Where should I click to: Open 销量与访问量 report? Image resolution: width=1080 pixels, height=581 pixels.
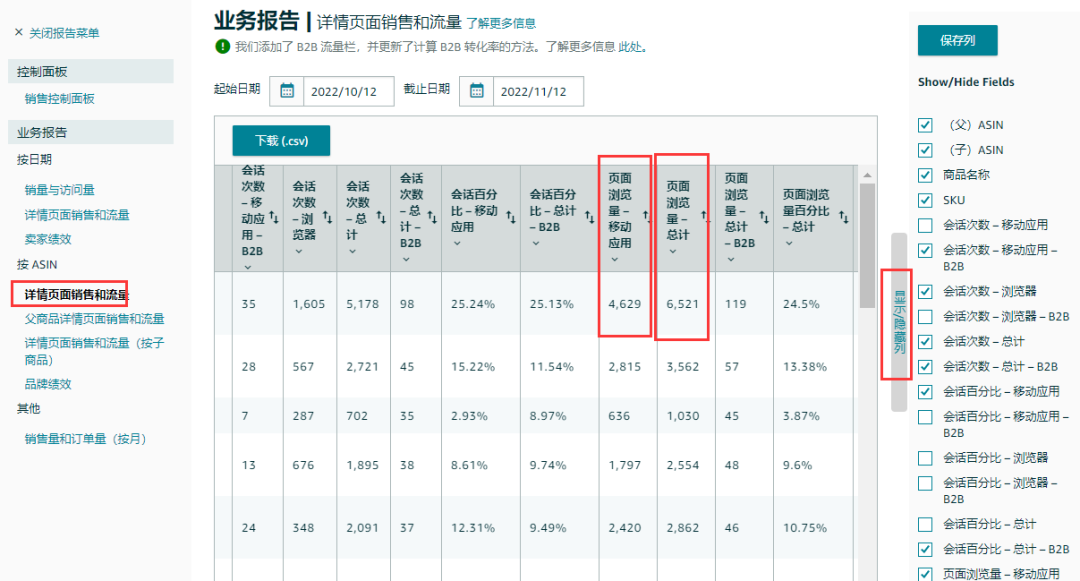(x=60, y=190)
